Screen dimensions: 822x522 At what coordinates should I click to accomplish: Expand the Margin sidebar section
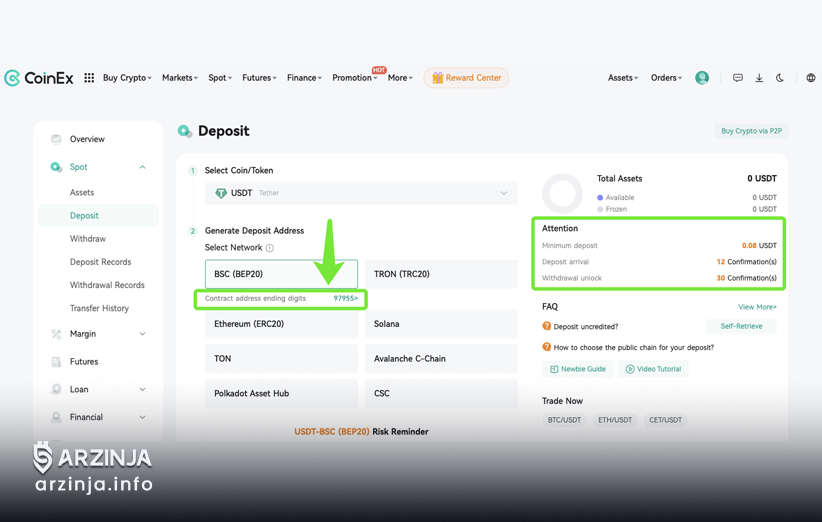[x=99, y=334]
